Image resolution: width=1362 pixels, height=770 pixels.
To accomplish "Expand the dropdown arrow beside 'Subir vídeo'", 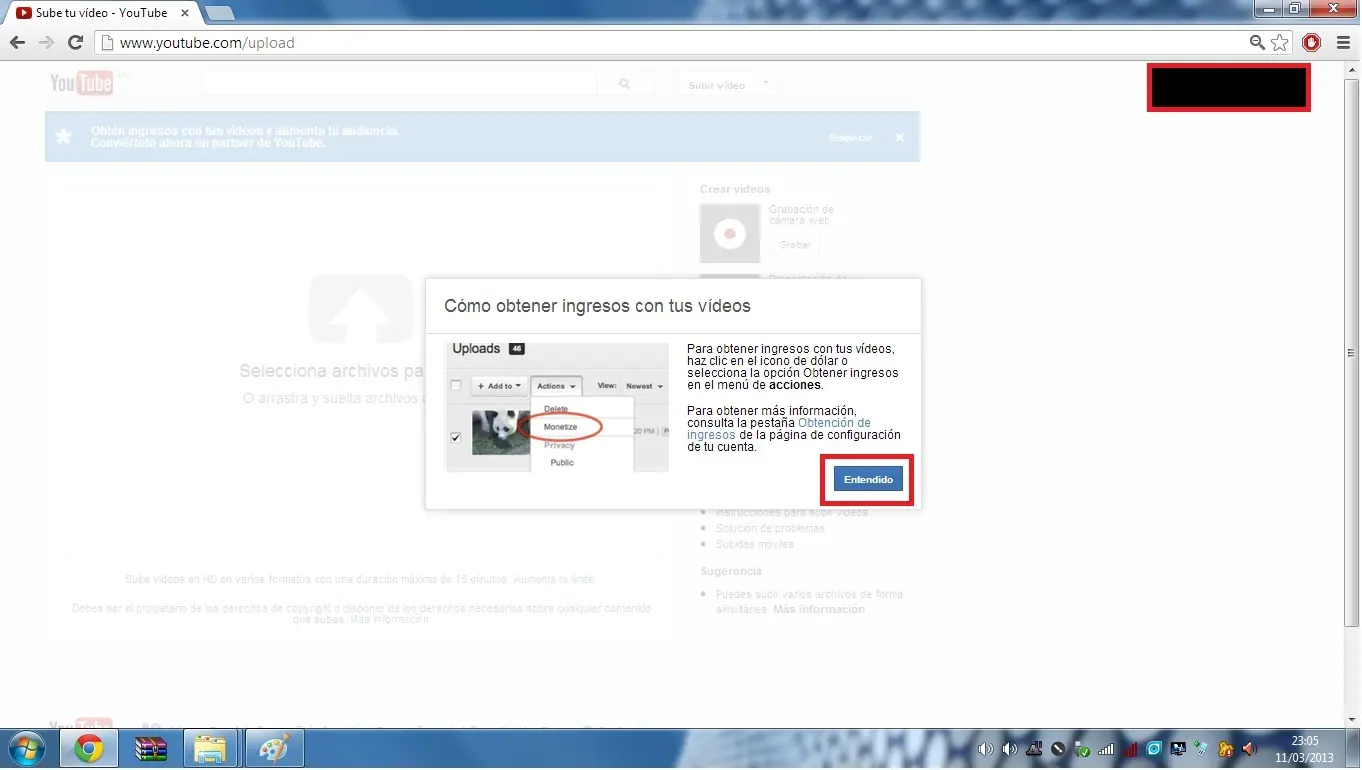I will 766,84.
